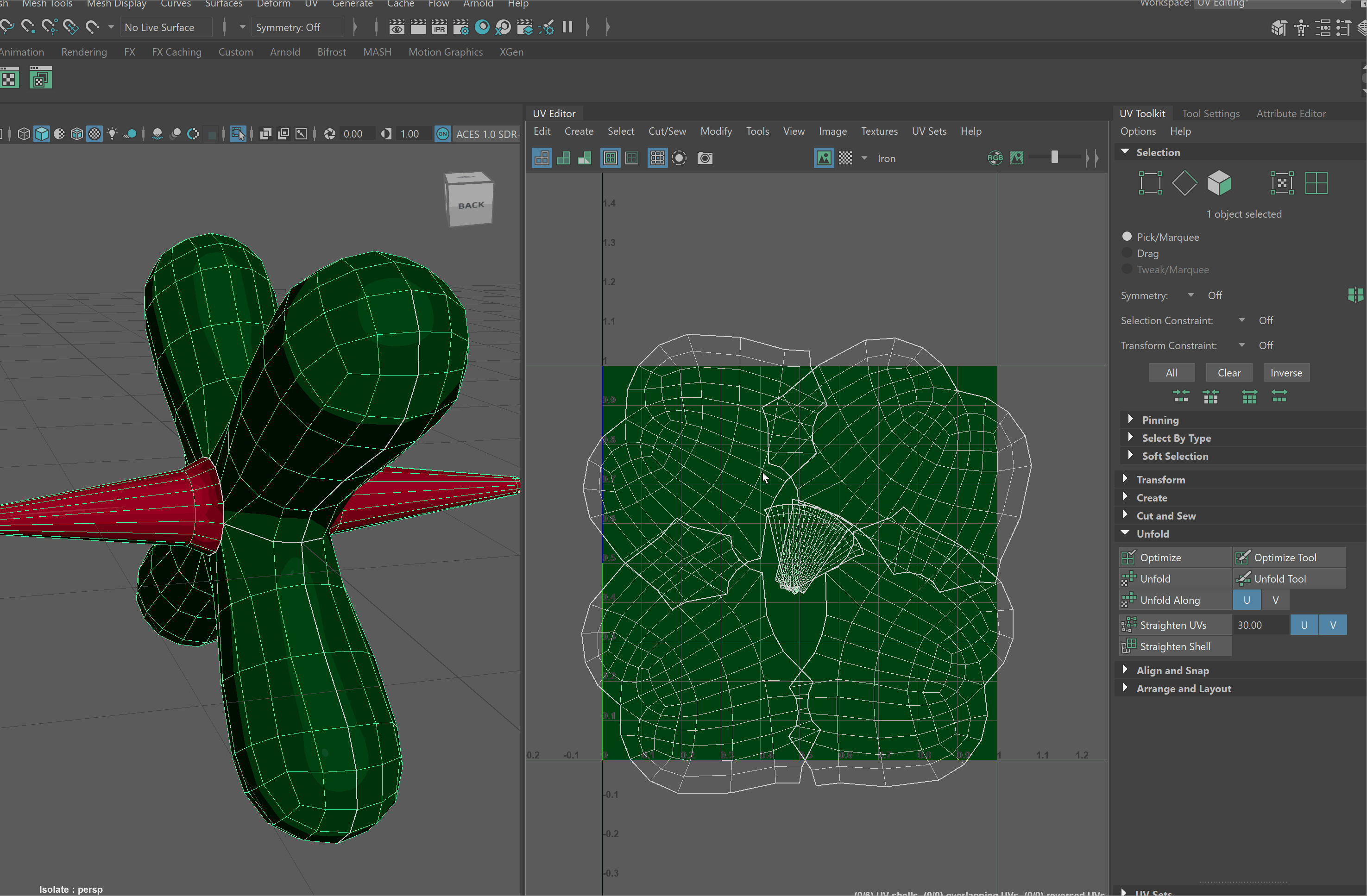The width and height of the screenshot is (1367, 896).
Task: Click the Clear selection button
Action: [x=1228, y=372]
